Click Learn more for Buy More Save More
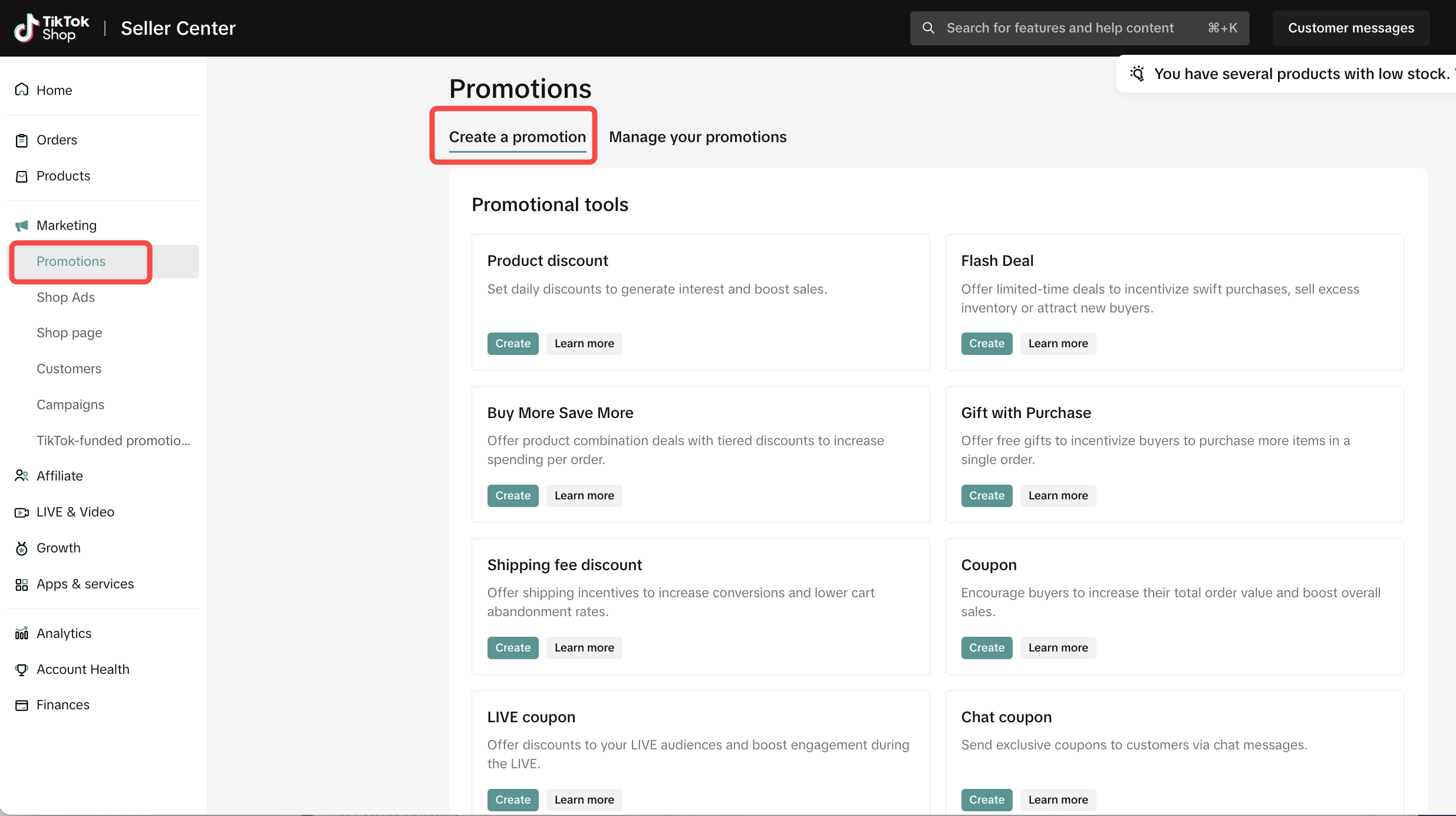This screenshot has height=816, width=1456. pos(584,495)
